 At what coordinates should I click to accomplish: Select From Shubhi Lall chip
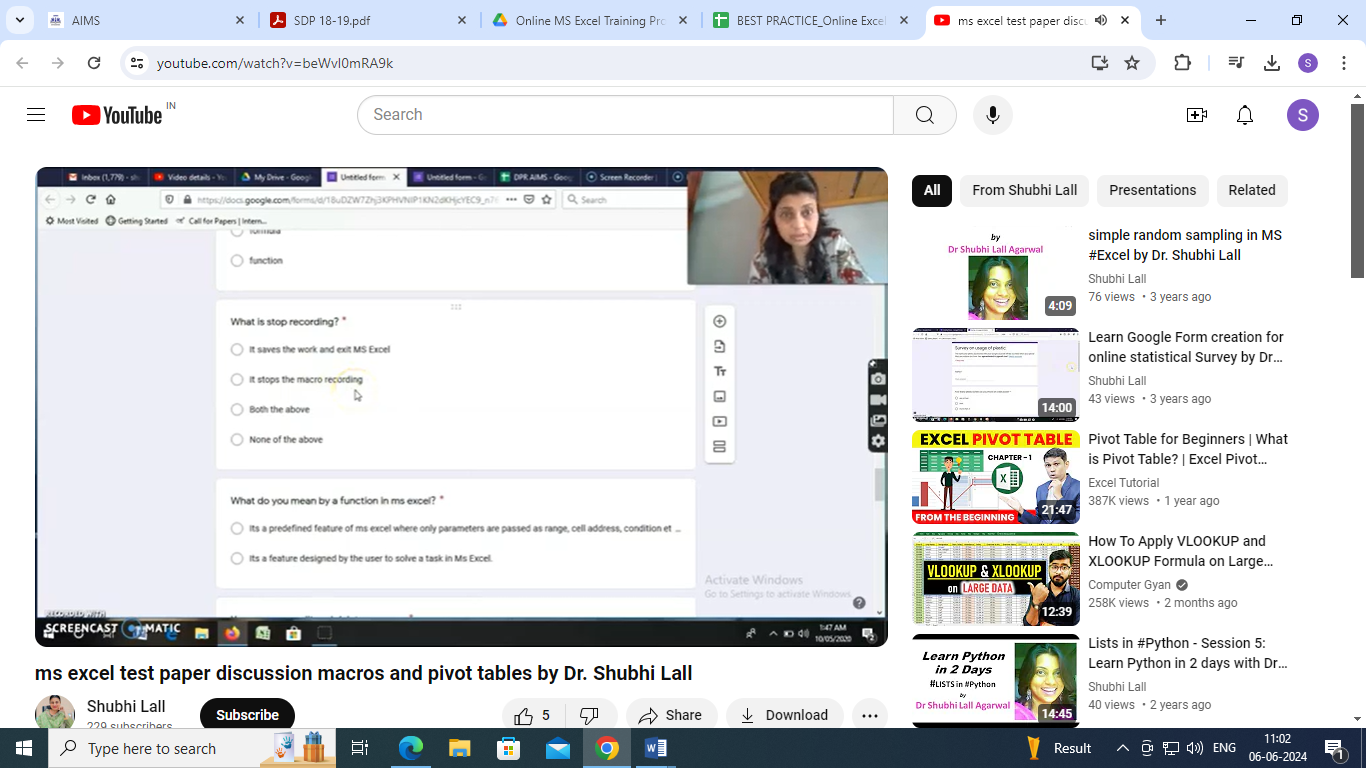pyautogui.click(x=1024, y=190)
